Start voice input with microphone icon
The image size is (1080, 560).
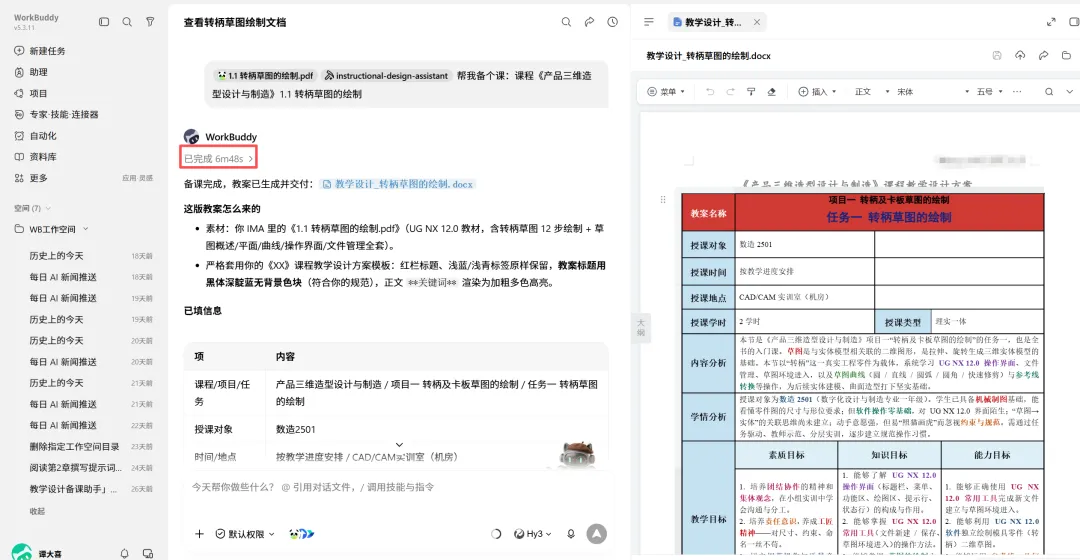[571, 534]
